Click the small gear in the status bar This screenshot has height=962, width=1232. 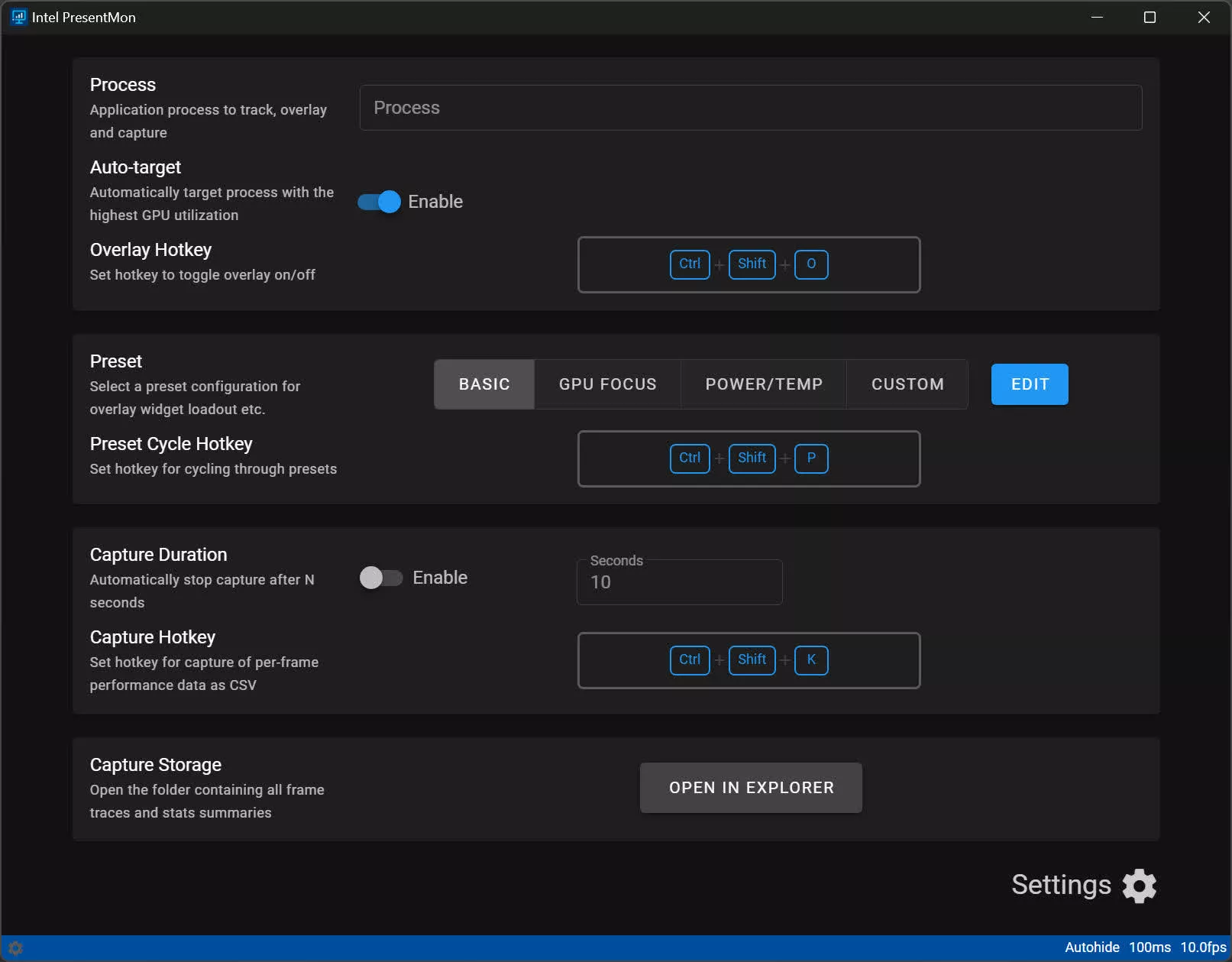15,948
